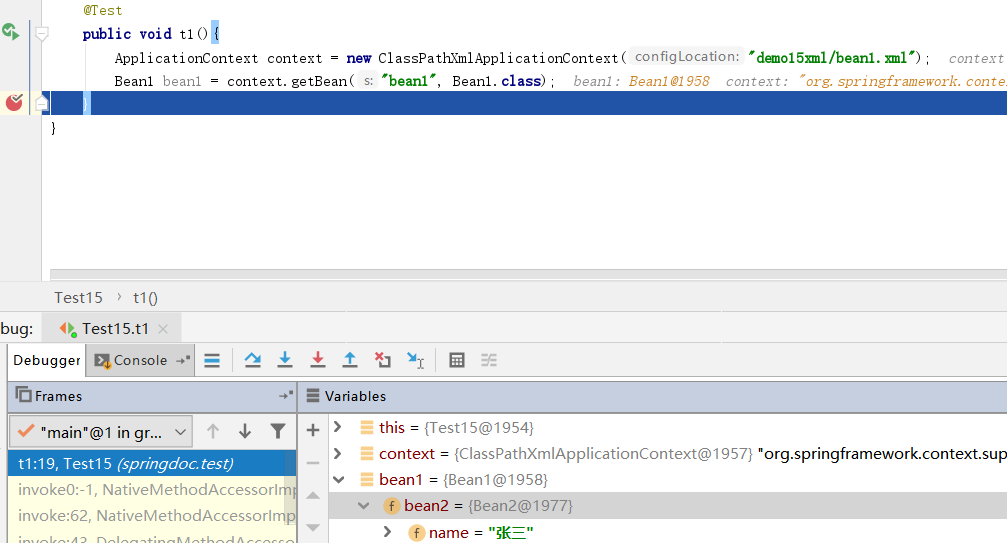The image size is (1007, 543).
Task: Click the run test gutter icon for t1
Action: pyautogui.click(x=10, y=31)
